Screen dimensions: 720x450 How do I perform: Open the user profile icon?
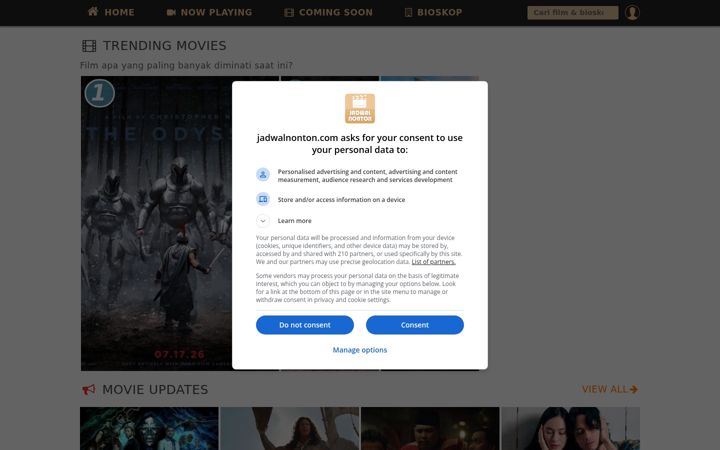[632, 12]
